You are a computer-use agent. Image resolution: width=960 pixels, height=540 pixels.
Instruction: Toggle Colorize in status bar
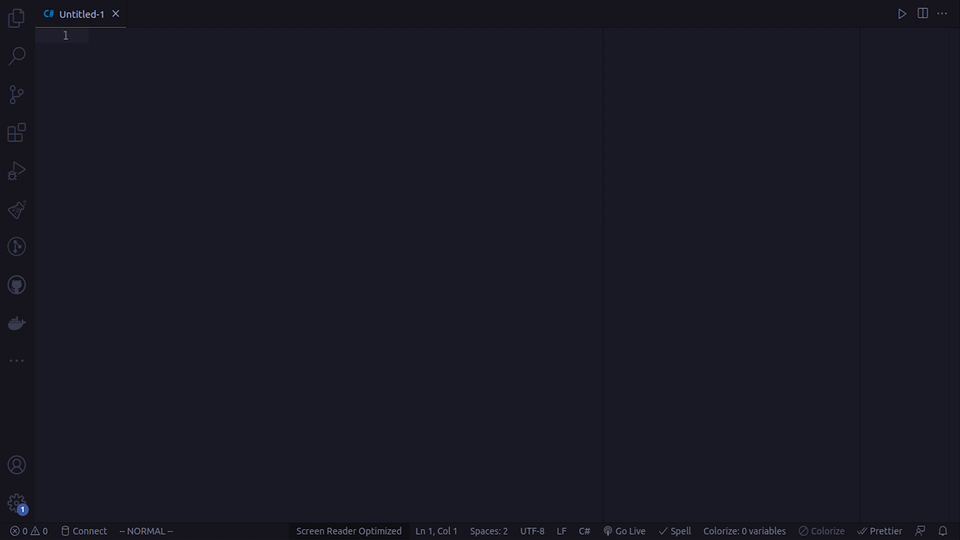click(822, 531)
